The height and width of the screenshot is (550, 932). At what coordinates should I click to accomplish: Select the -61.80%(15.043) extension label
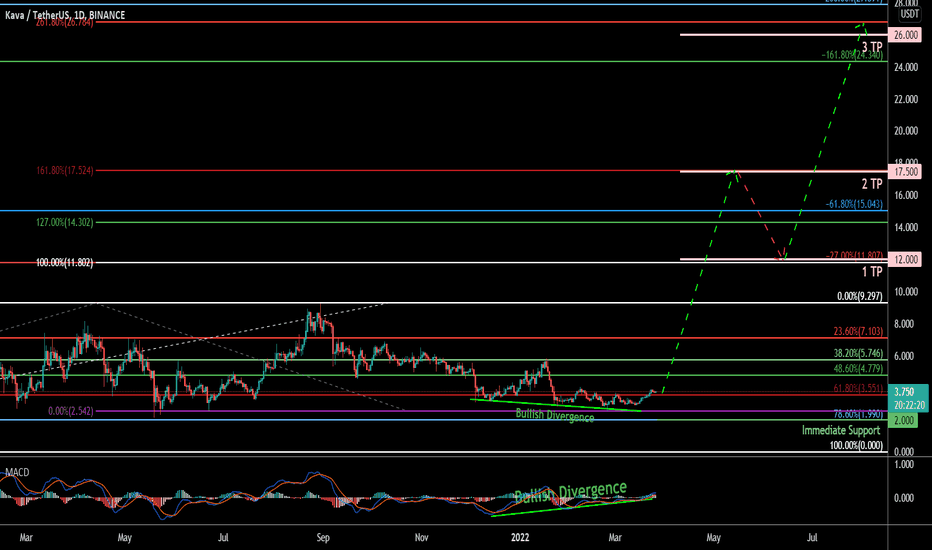click(854, 204)
